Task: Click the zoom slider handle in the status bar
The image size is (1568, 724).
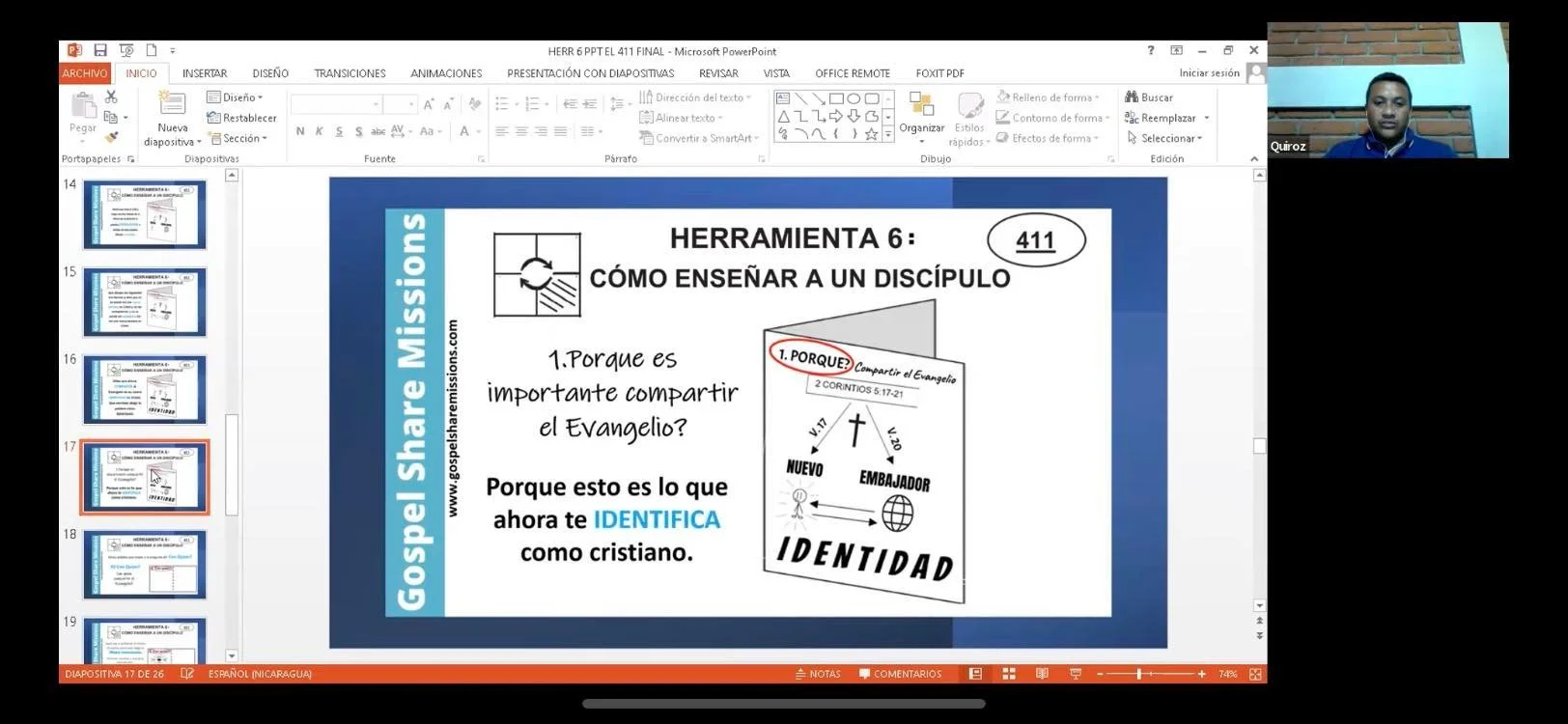Action: (1139, 674)
